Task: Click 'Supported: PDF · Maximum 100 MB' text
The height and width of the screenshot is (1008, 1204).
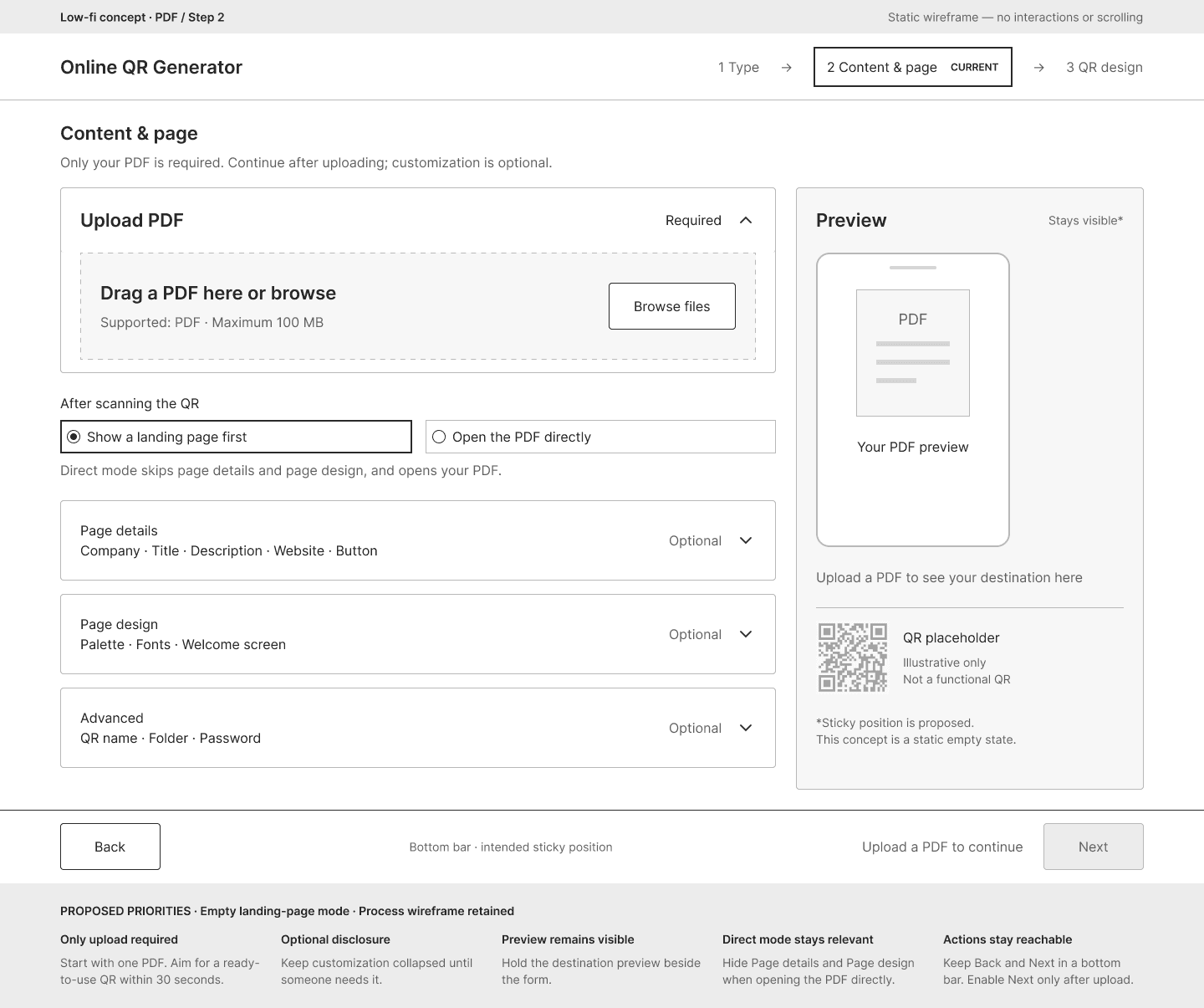Action: [212, 322]
